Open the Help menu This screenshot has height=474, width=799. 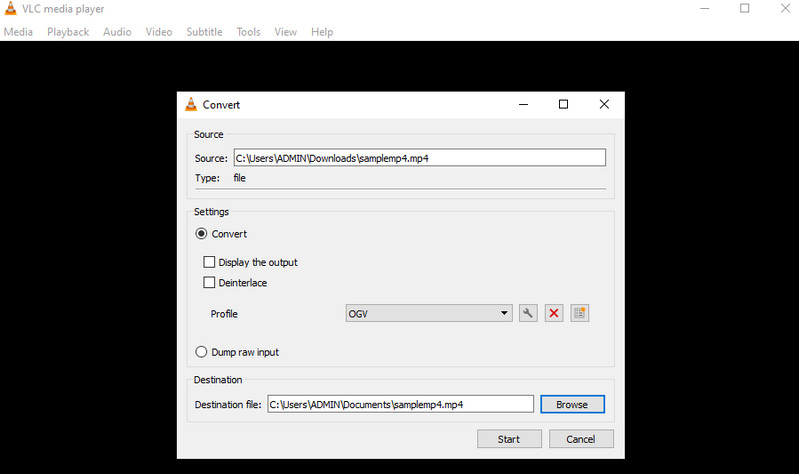[x=322, y=32]
